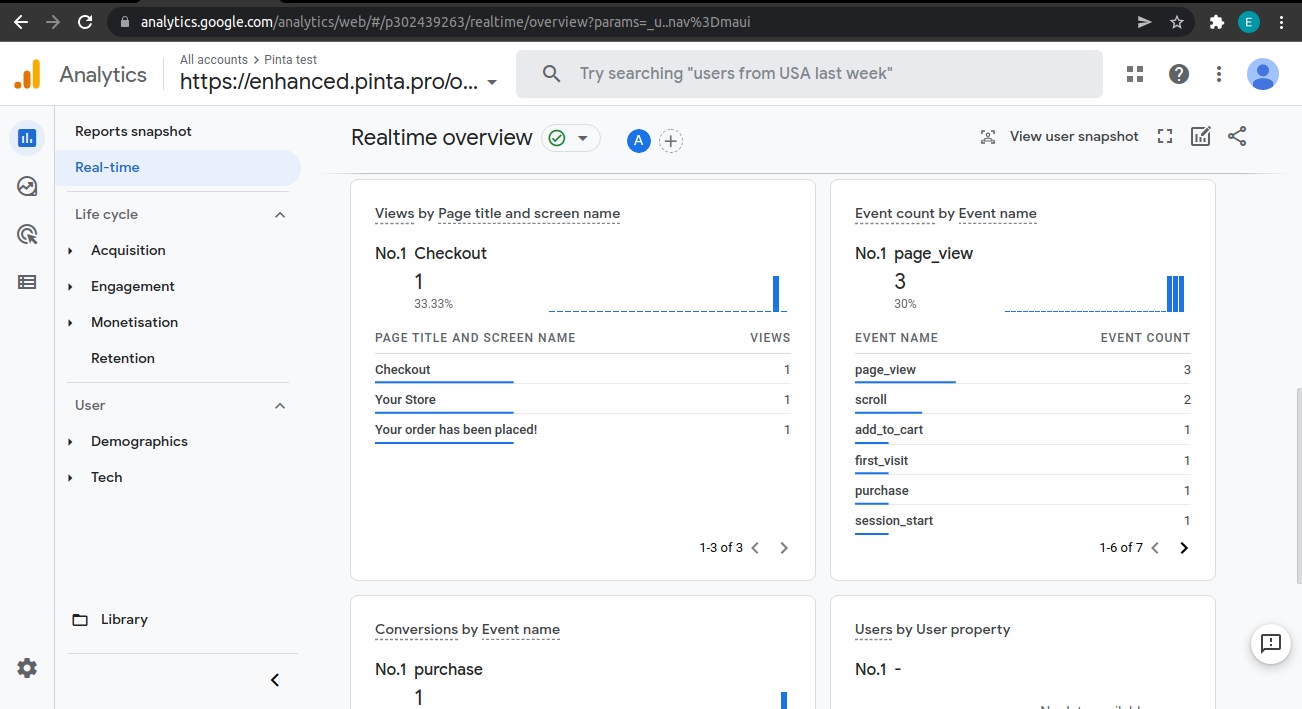
Task: Open the Configure icon in left rail
Action: pos(27,282)
